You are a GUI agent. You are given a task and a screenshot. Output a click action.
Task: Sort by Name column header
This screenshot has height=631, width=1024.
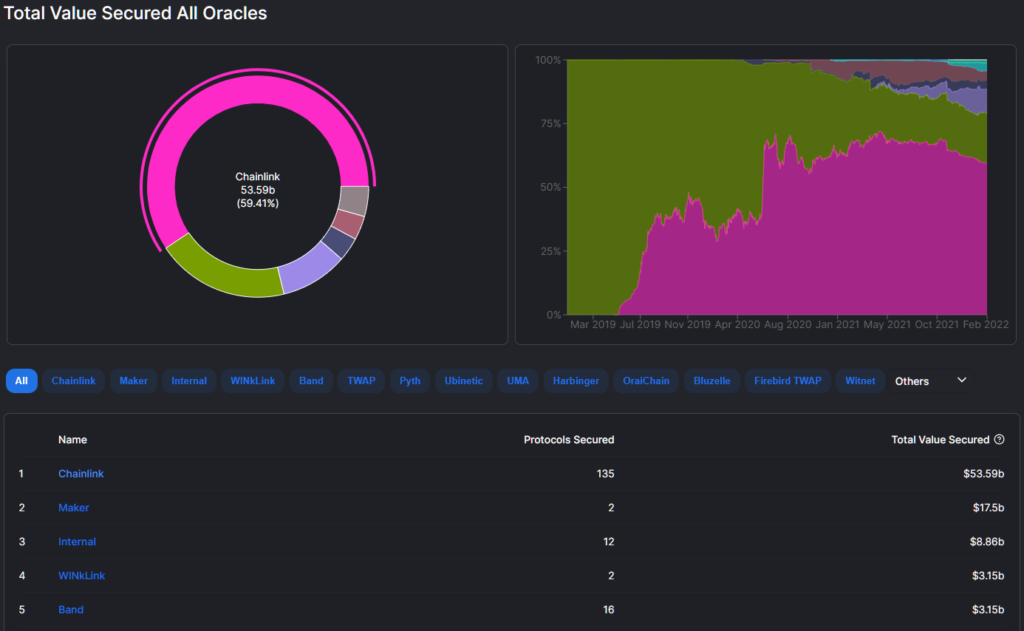(72, 440)
